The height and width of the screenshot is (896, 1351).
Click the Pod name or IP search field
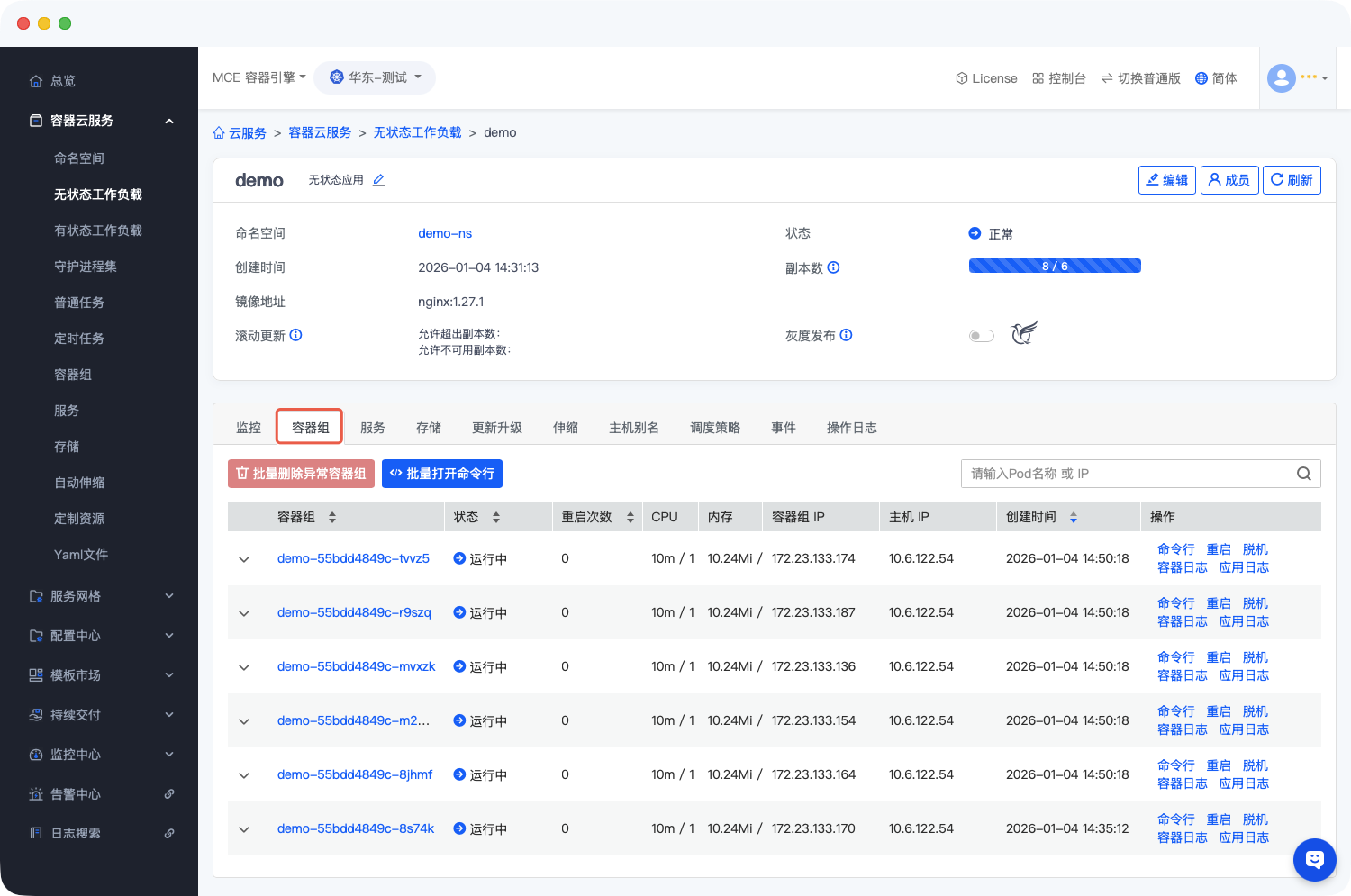point(1126,474)
